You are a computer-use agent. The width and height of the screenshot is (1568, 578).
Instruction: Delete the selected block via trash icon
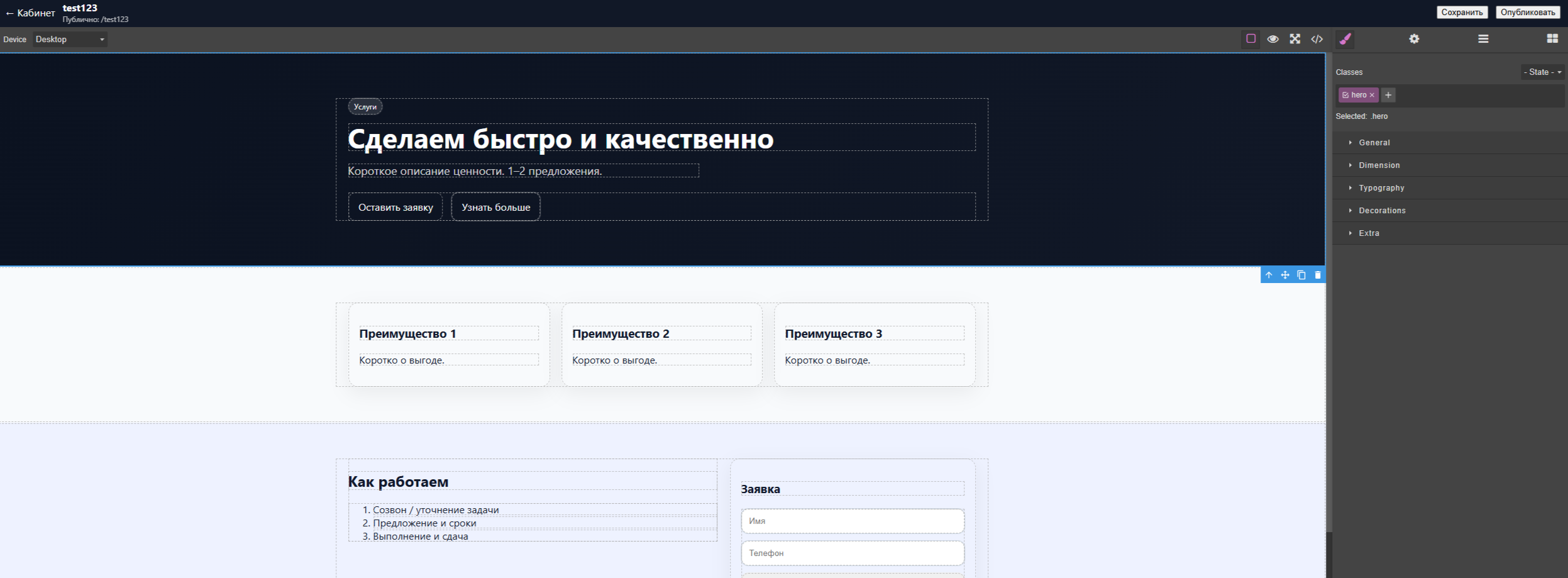coord(1318,275)
